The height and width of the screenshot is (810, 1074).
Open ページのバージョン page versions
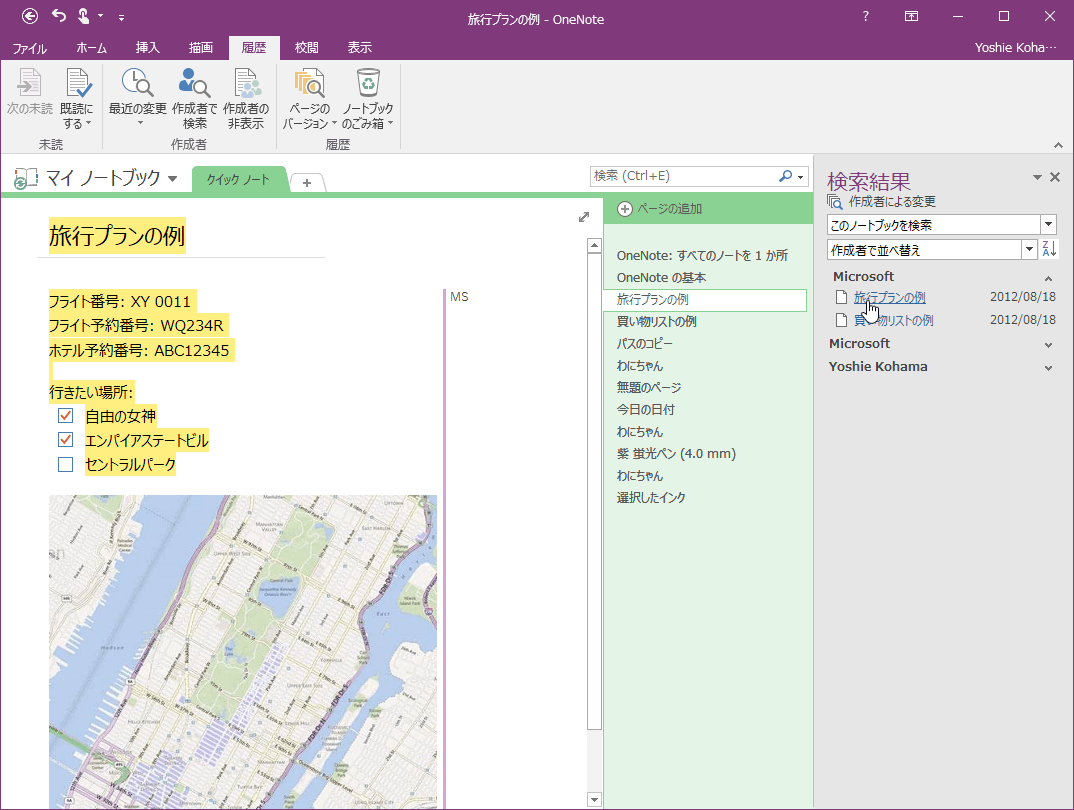(x=310, y=99)
